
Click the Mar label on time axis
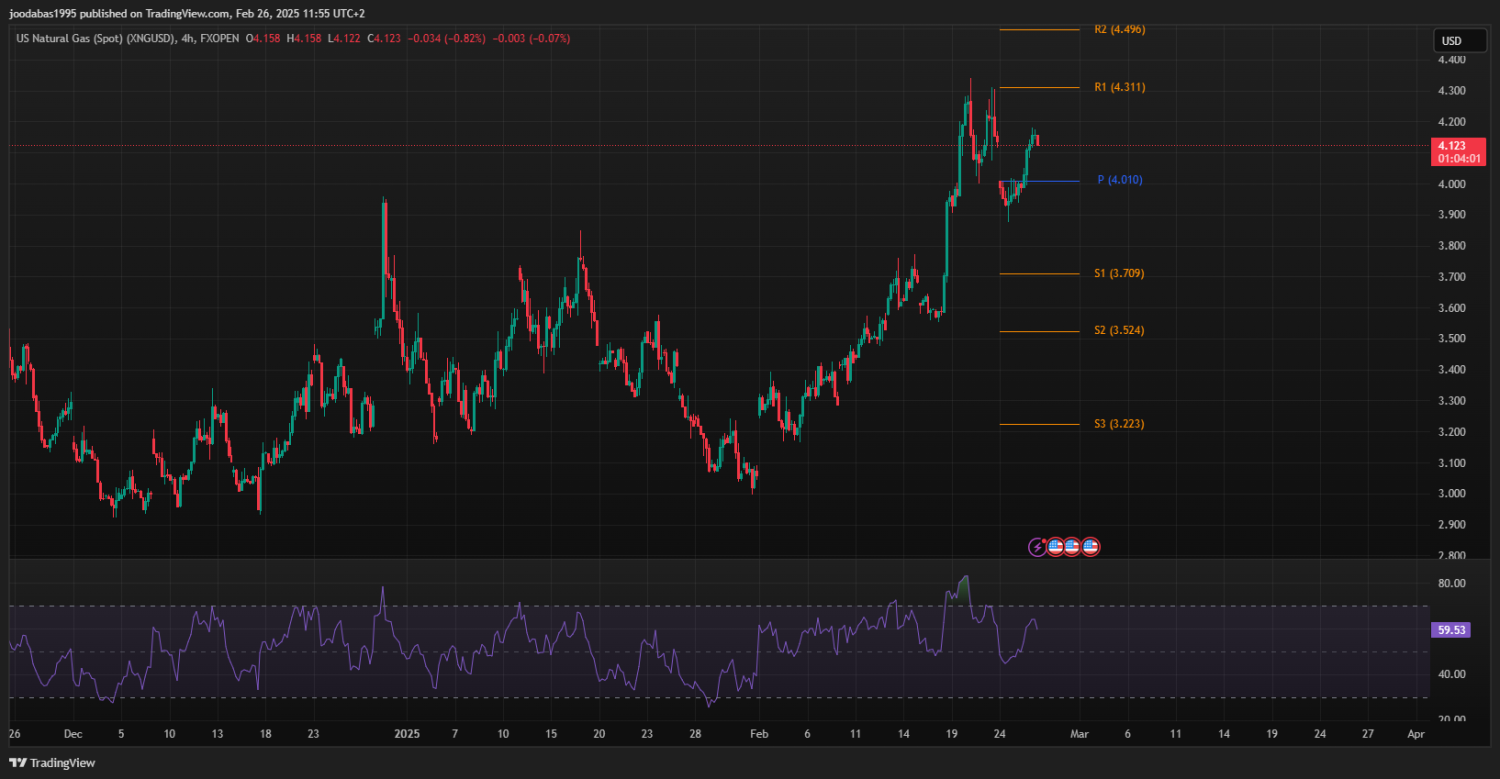pos(1079,733)
